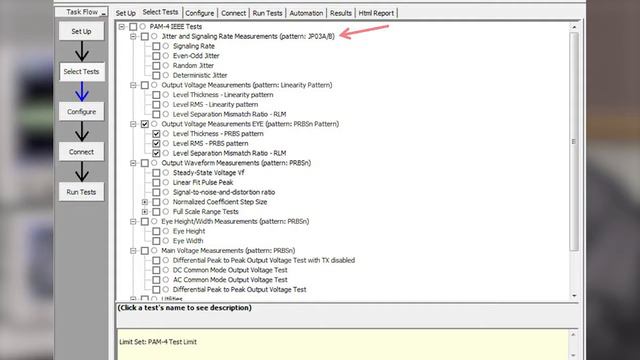The width and height of the screenshot is (640, 360).
Task: Switch to the Configure tab
Action: pos(200,13)
